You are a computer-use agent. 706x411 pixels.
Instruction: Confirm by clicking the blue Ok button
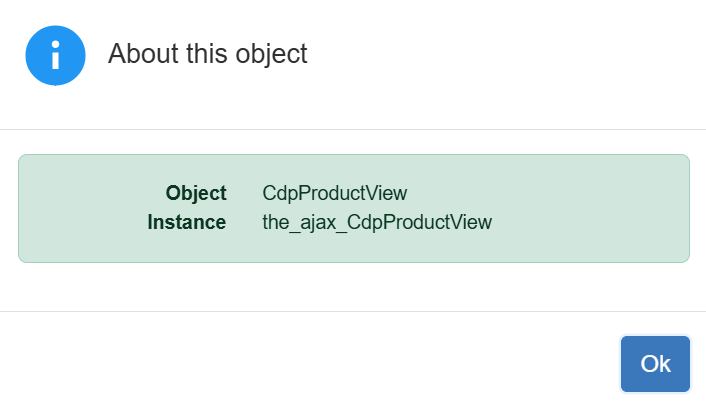pos(655,364)
